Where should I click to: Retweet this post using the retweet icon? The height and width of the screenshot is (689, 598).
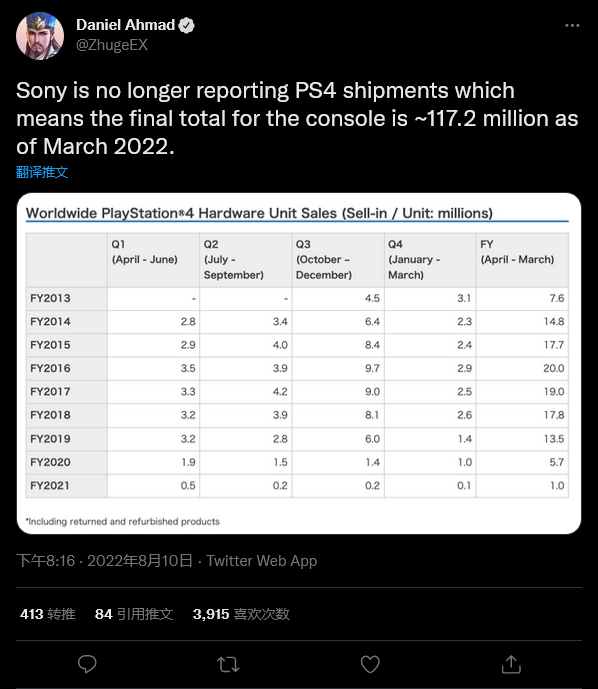tap(228, 664)
